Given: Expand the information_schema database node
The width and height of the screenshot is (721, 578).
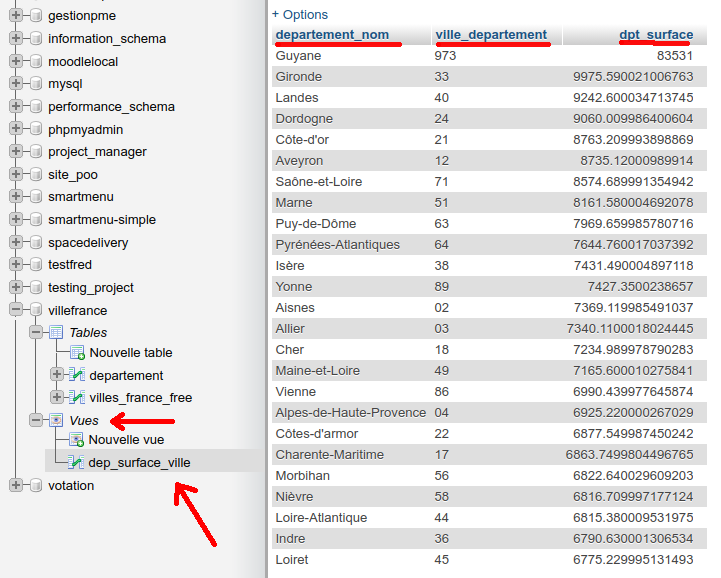Looking at the screenshot, I should pos(16,39).
